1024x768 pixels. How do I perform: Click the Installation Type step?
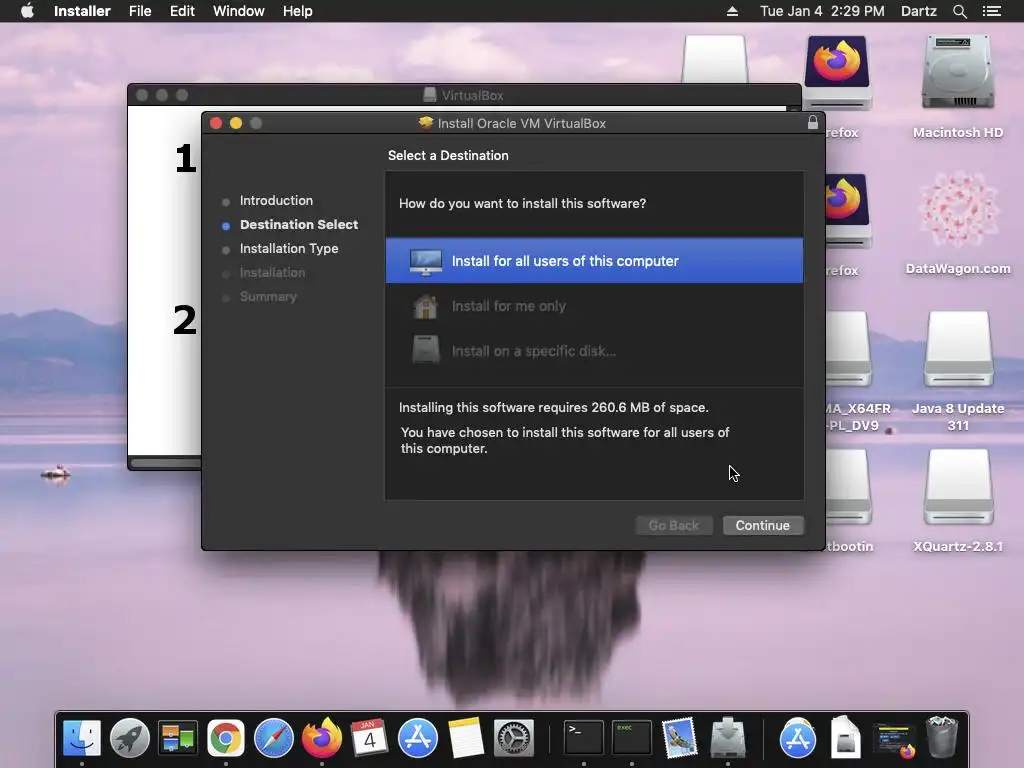coord(289,249)
